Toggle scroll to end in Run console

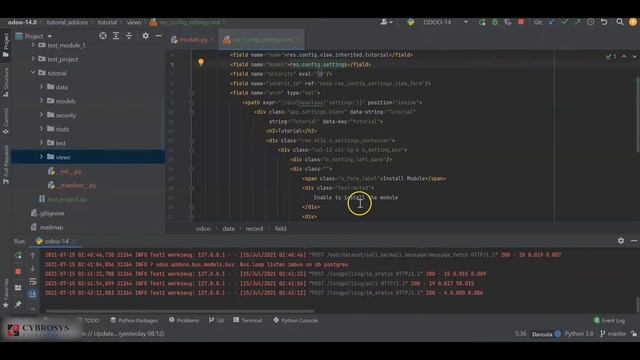pyautogui.click(x=33, y=294)
